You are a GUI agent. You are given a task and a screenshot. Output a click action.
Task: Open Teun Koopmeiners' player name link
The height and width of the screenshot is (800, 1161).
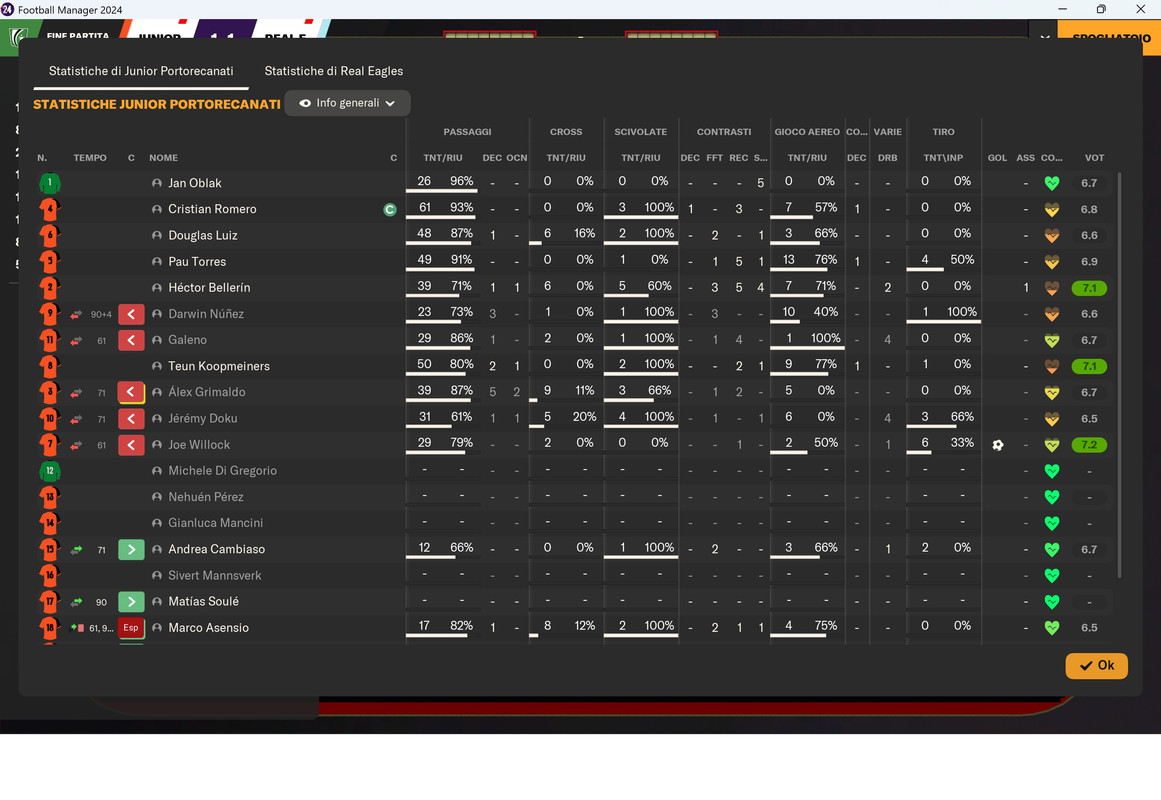pyautogui.click(x=218, y=366)
